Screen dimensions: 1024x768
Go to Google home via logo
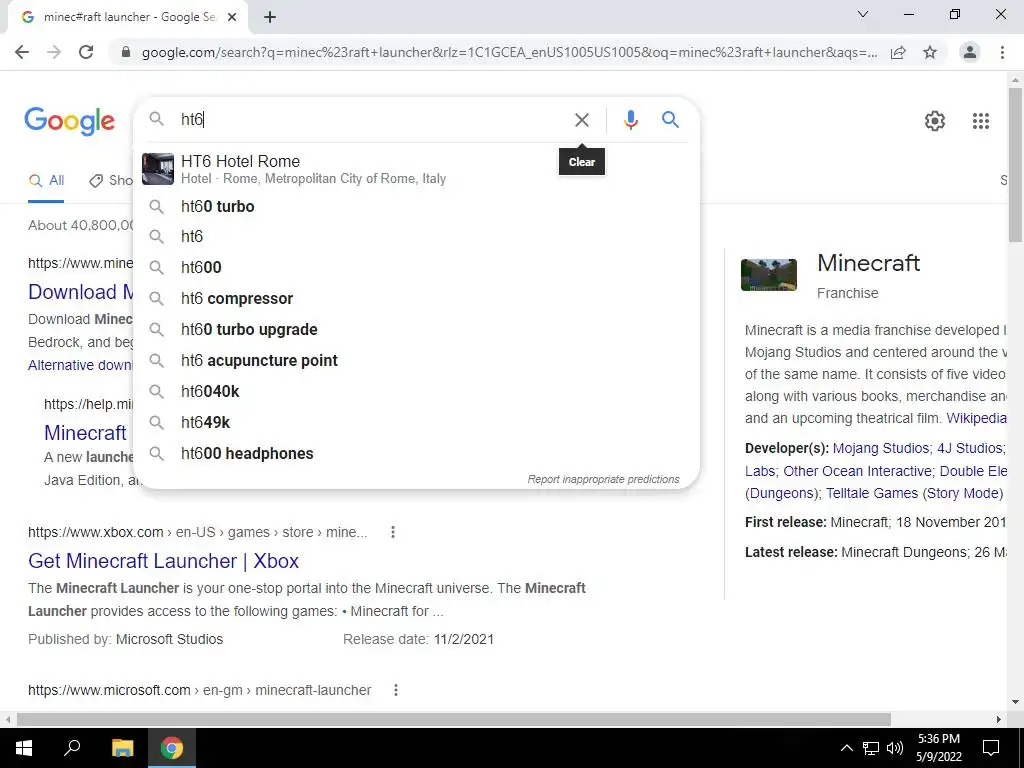click(x=69, y=121)
